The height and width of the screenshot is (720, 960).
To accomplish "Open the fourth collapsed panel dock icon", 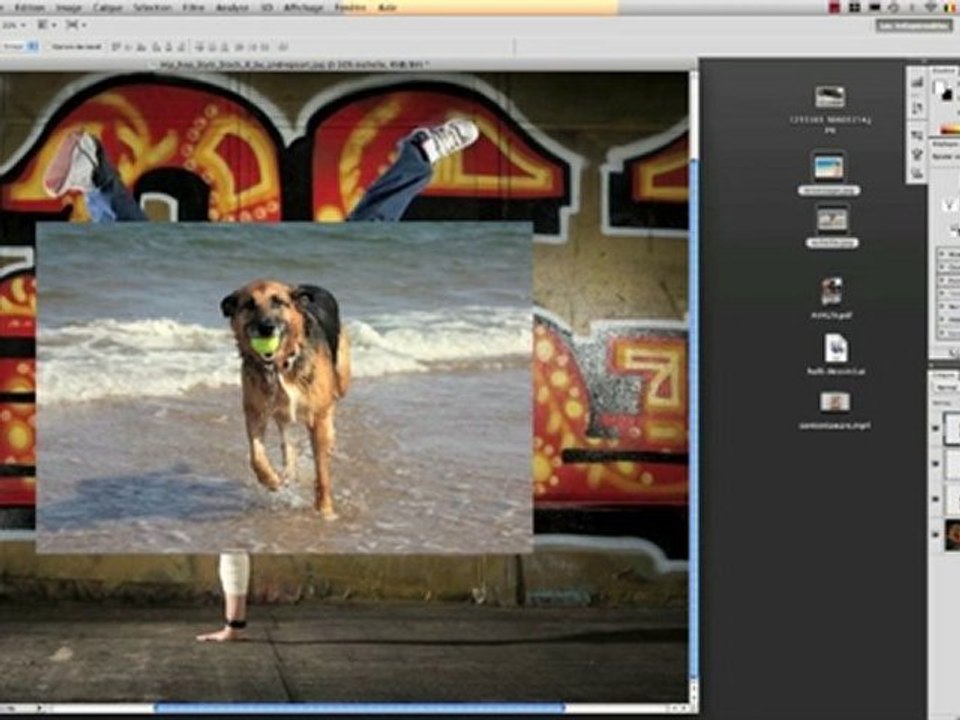I will (x=917, y=154).
